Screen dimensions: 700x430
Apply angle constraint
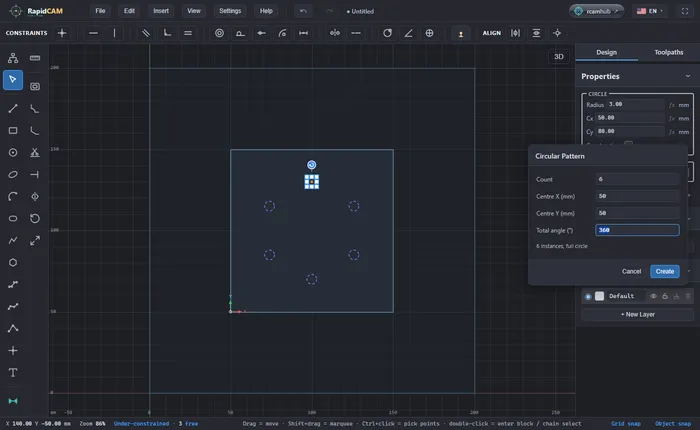click(408, 33)
